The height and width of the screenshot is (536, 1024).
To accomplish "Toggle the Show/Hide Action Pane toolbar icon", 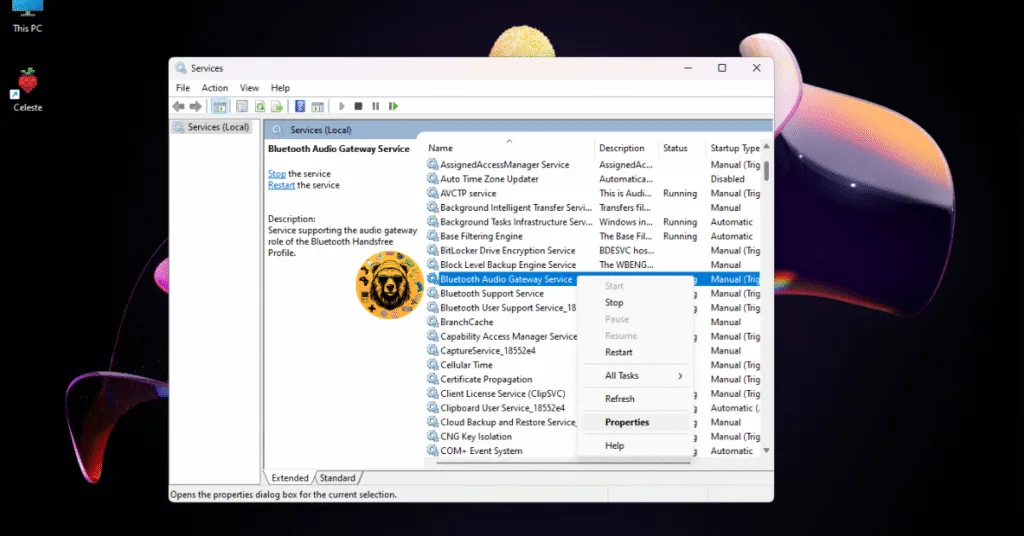I will (x=317, y=106).
